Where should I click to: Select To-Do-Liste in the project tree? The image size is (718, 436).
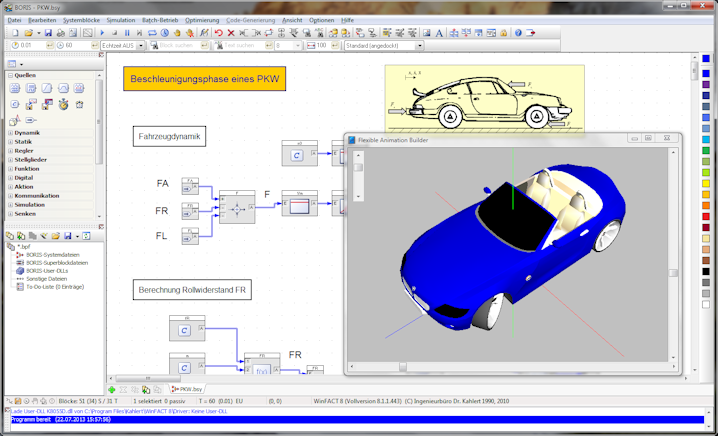pyautogui.click(x=55, y=287)
